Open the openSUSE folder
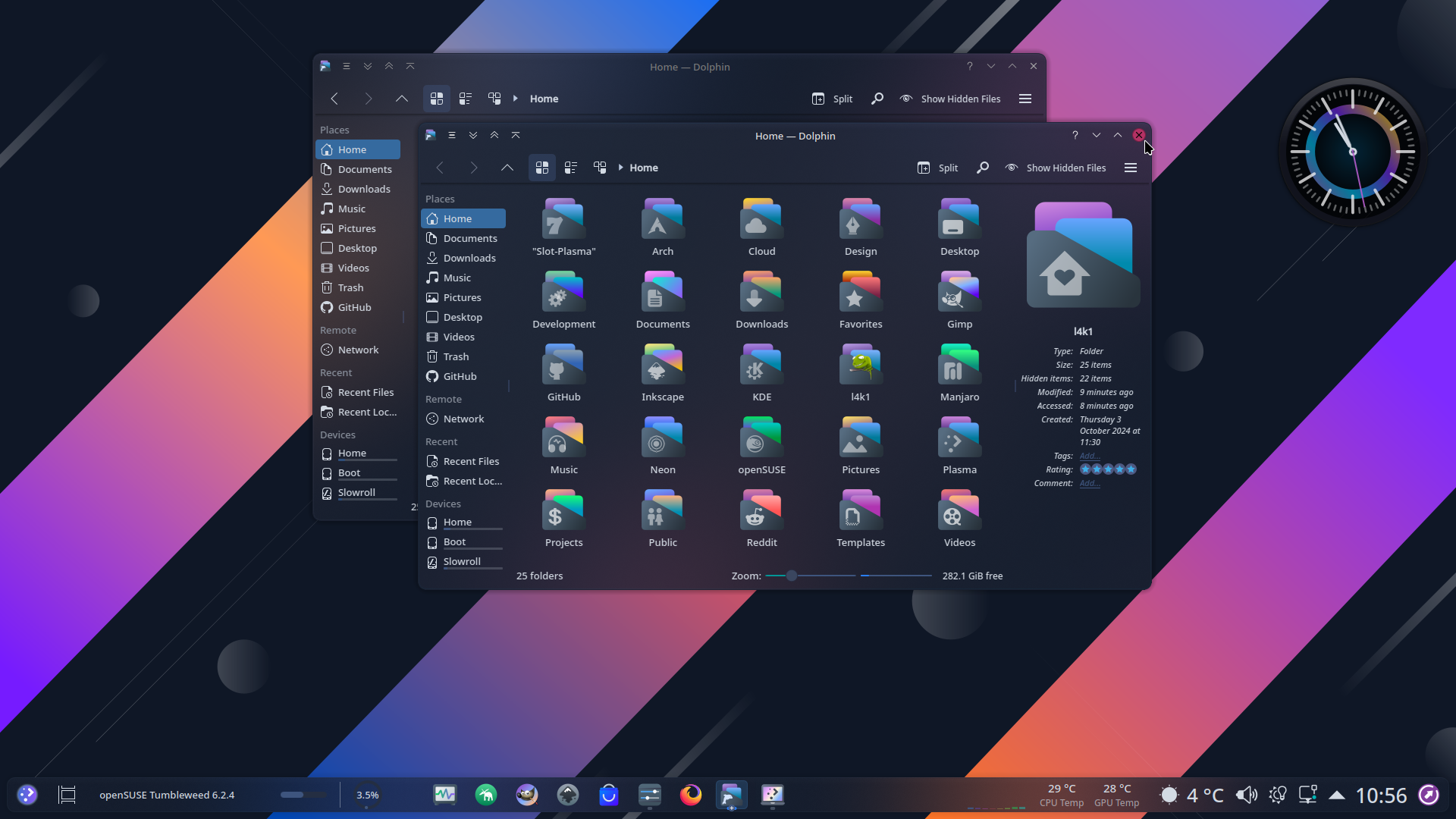This screenshot has height=819, width=1456. pyautogui.click(x=761, y=446)
